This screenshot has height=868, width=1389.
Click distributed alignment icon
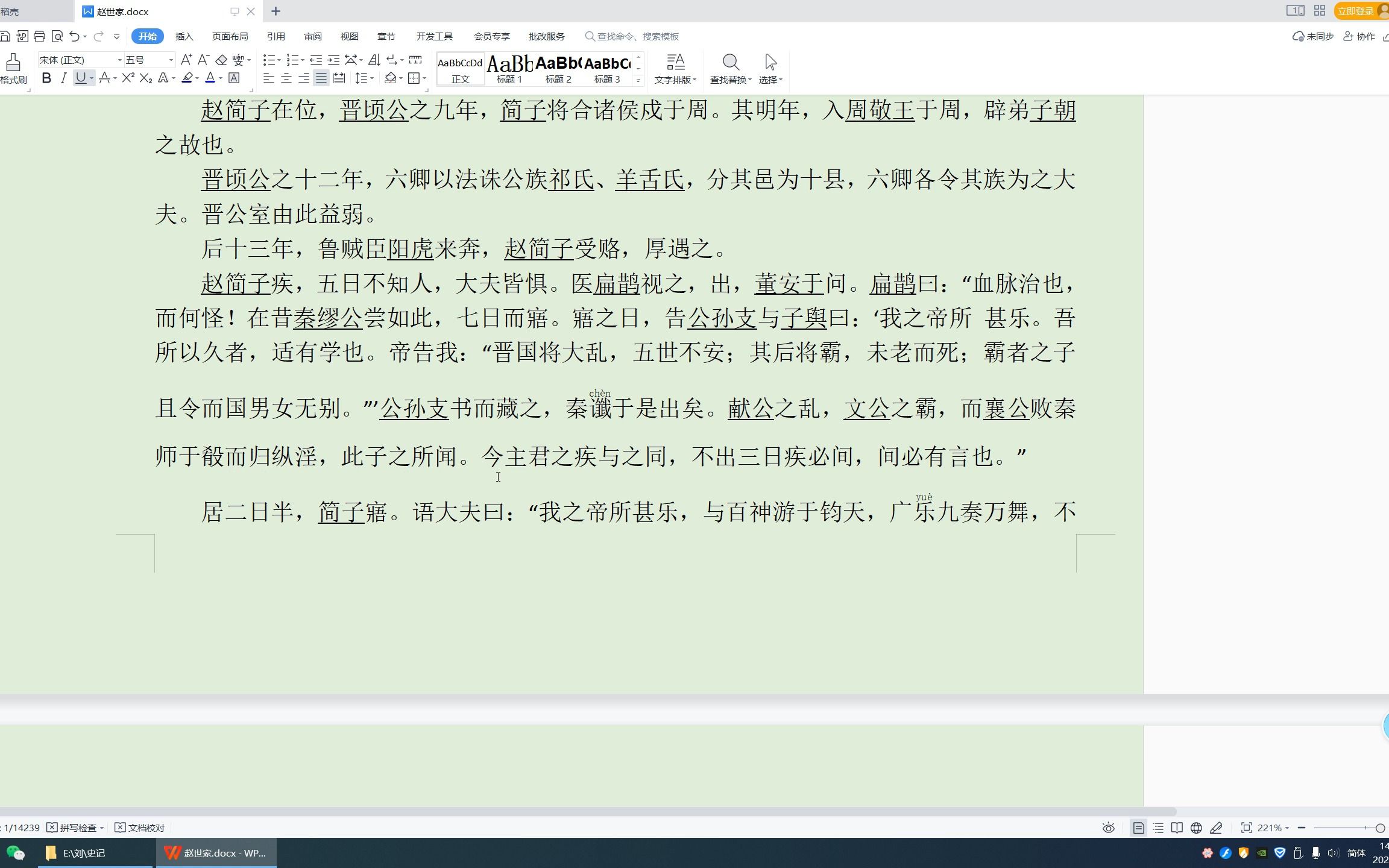coord(339,78)
